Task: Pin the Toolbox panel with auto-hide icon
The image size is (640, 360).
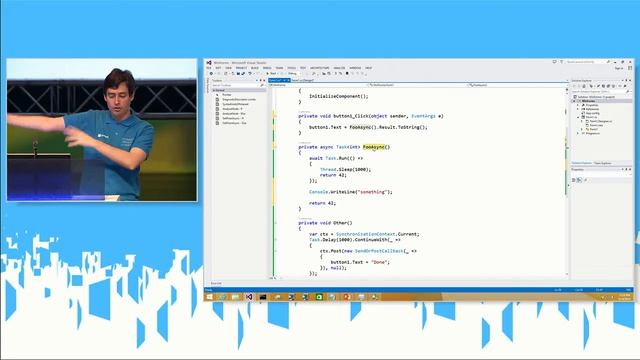Action: click(260, 80)
